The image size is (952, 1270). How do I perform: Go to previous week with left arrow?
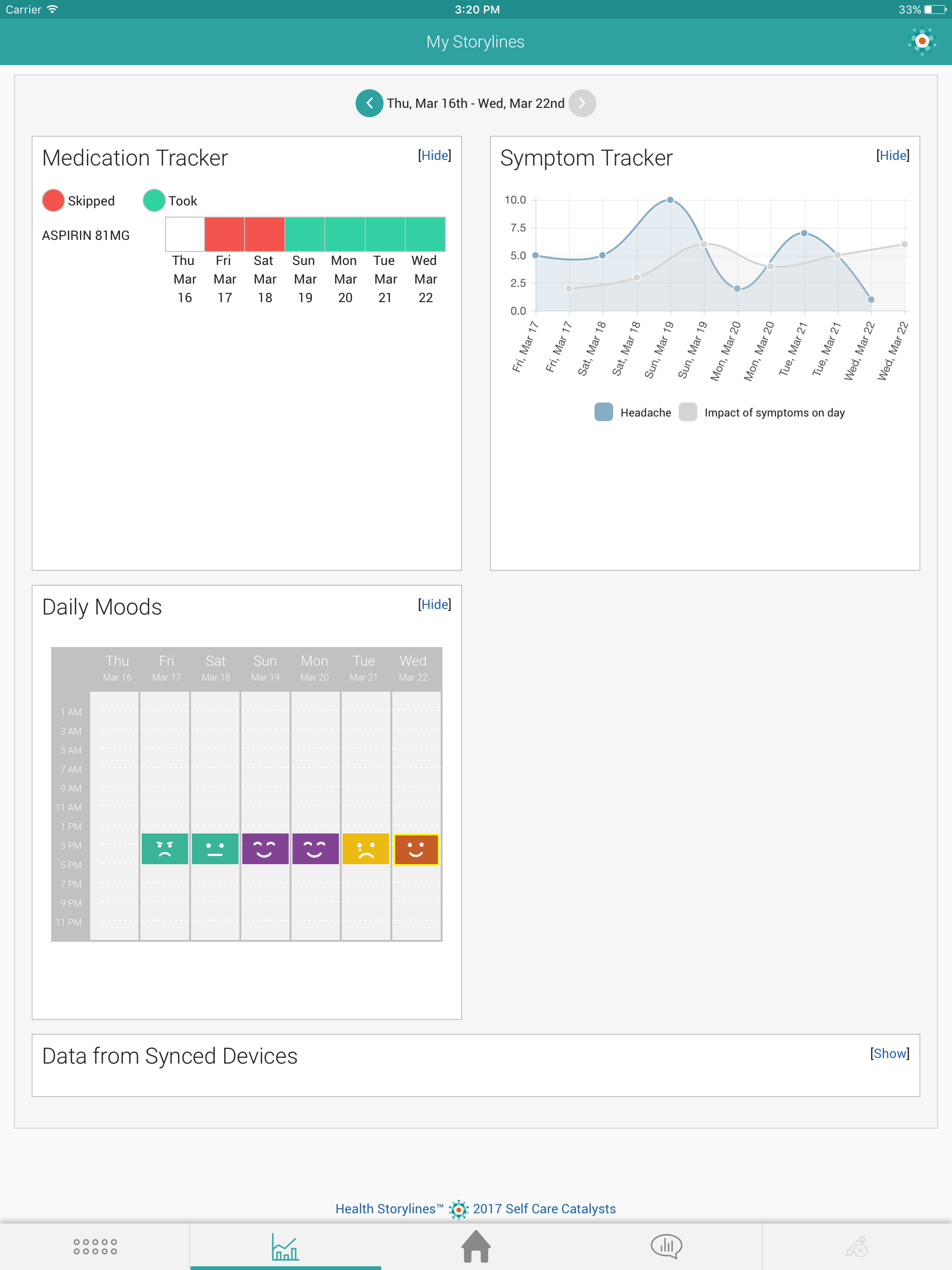click(369, 103)
